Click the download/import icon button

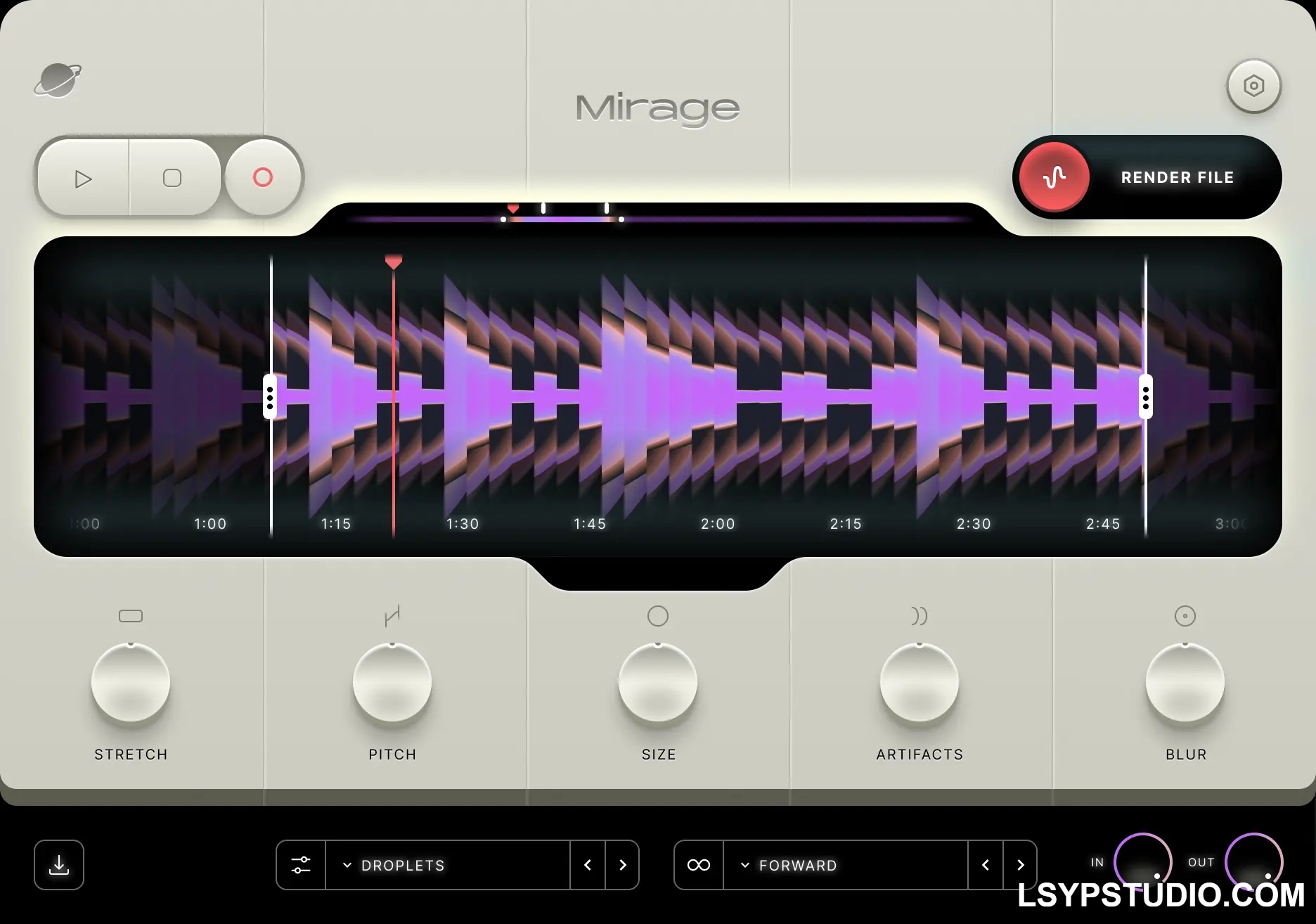tap(59, 865)
